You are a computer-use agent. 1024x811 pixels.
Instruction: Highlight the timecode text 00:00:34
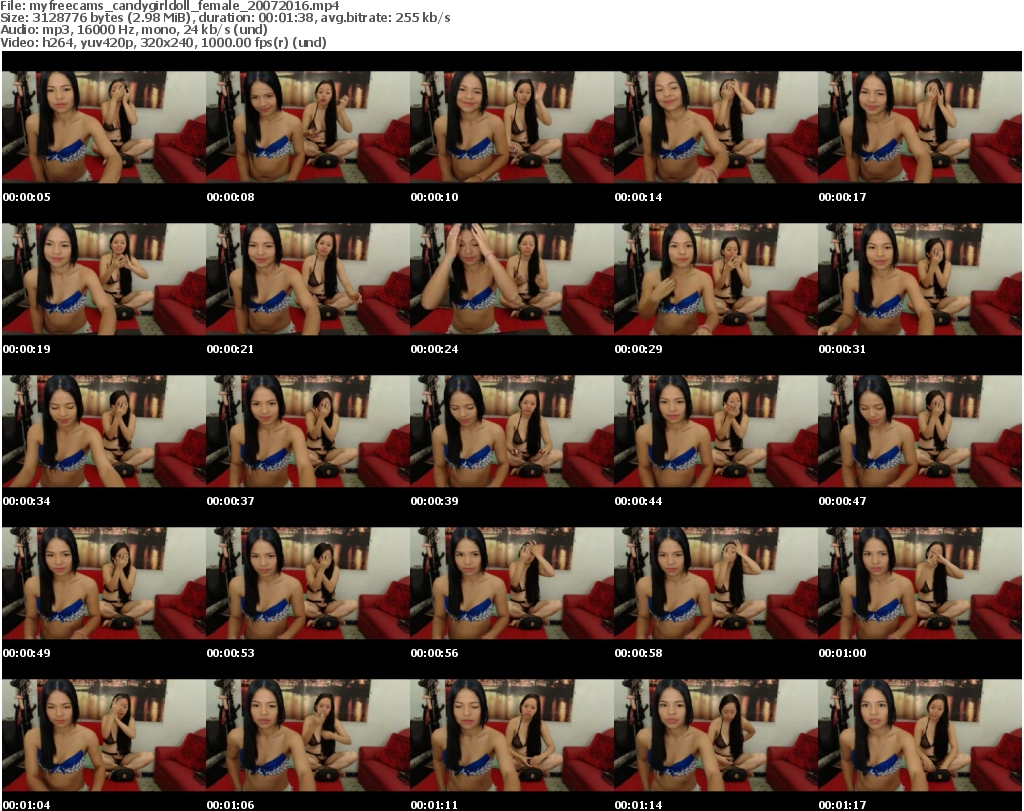click(x=27, y=501)
